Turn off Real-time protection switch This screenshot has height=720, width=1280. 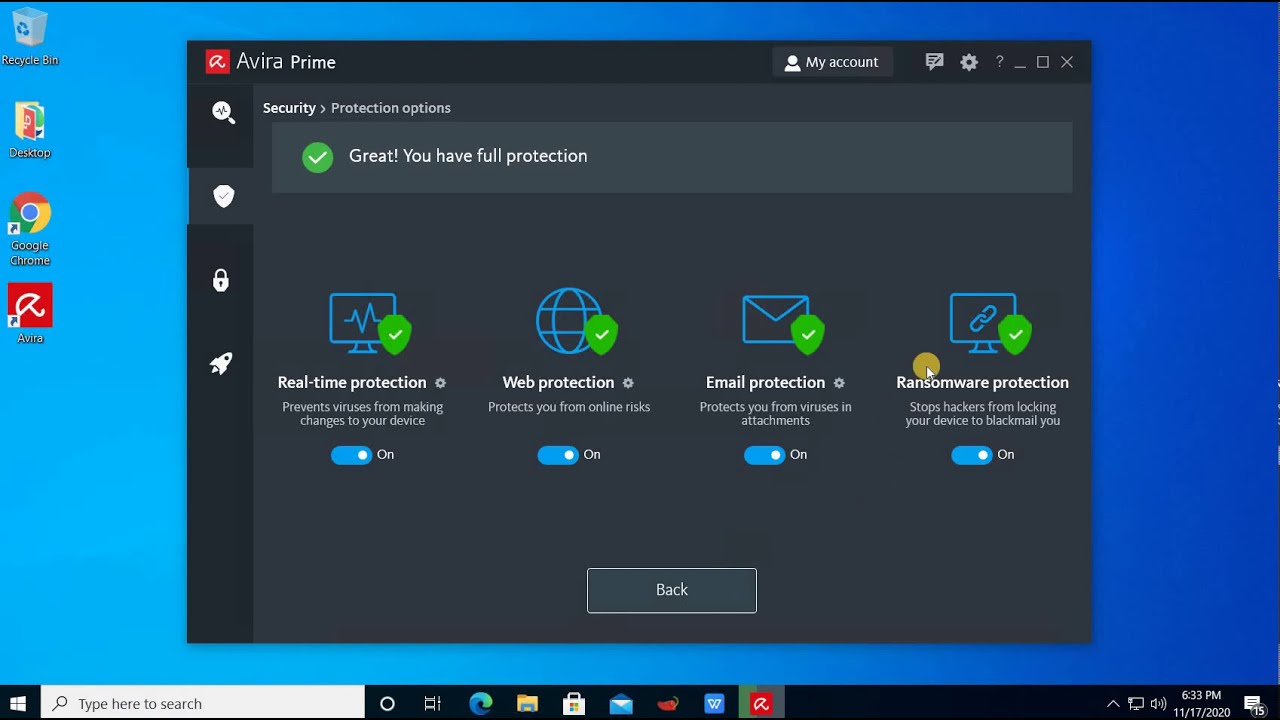(351, 455)
